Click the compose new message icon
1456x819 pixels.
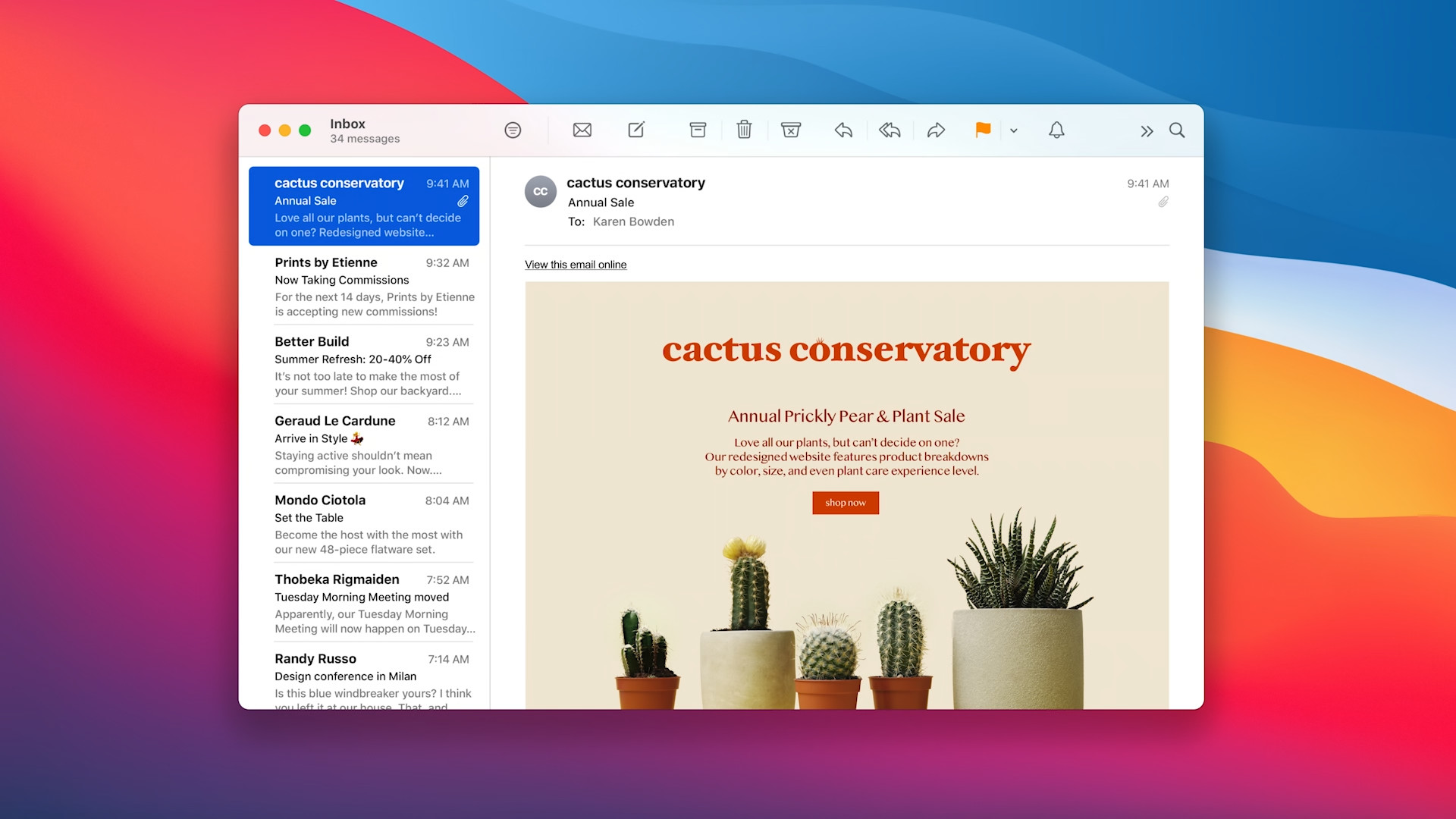click(x=635, y=130)
